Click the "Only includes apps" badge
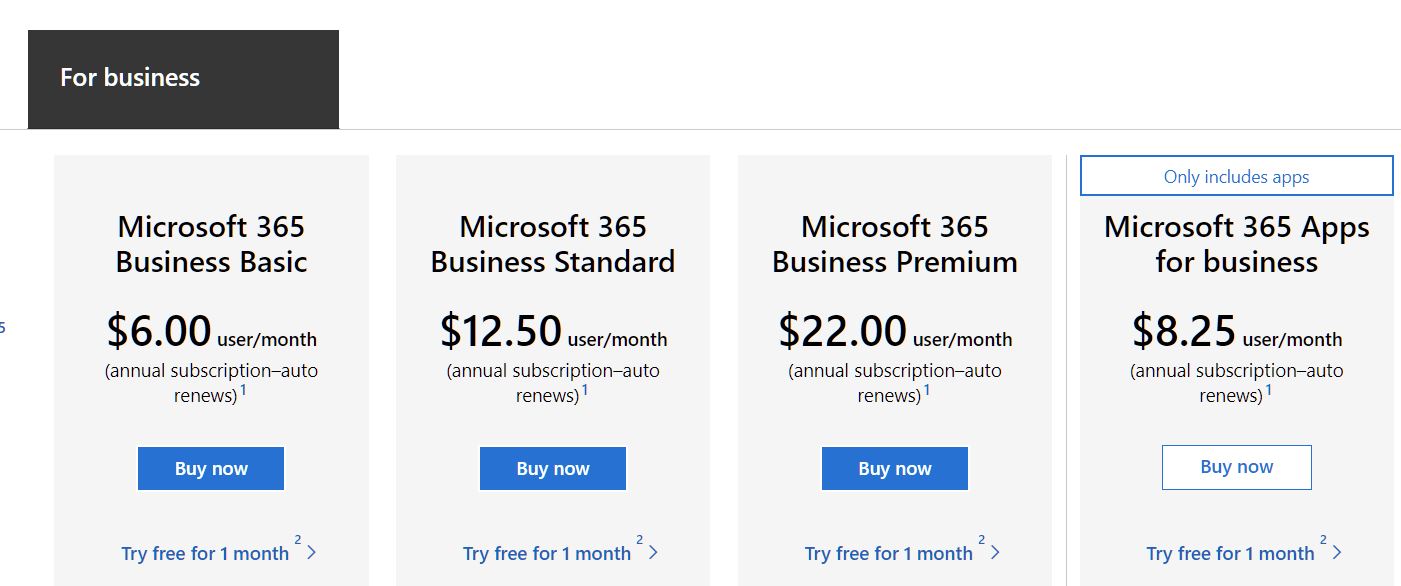1401x586 pixels. (1236, 176)
